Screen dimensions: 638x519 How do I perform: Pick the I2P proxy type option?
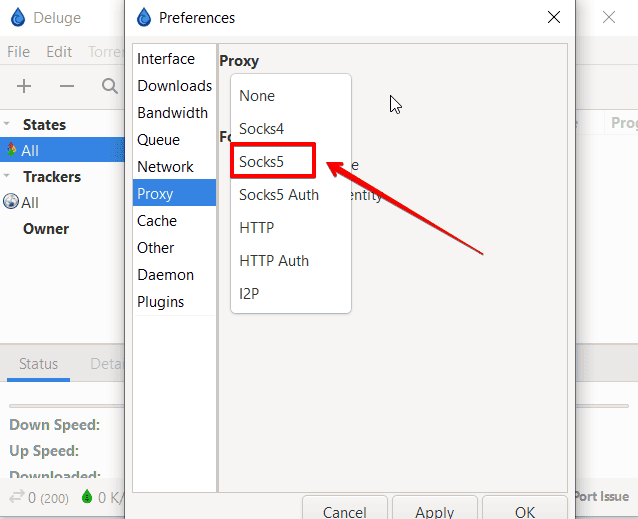point(250,293)
